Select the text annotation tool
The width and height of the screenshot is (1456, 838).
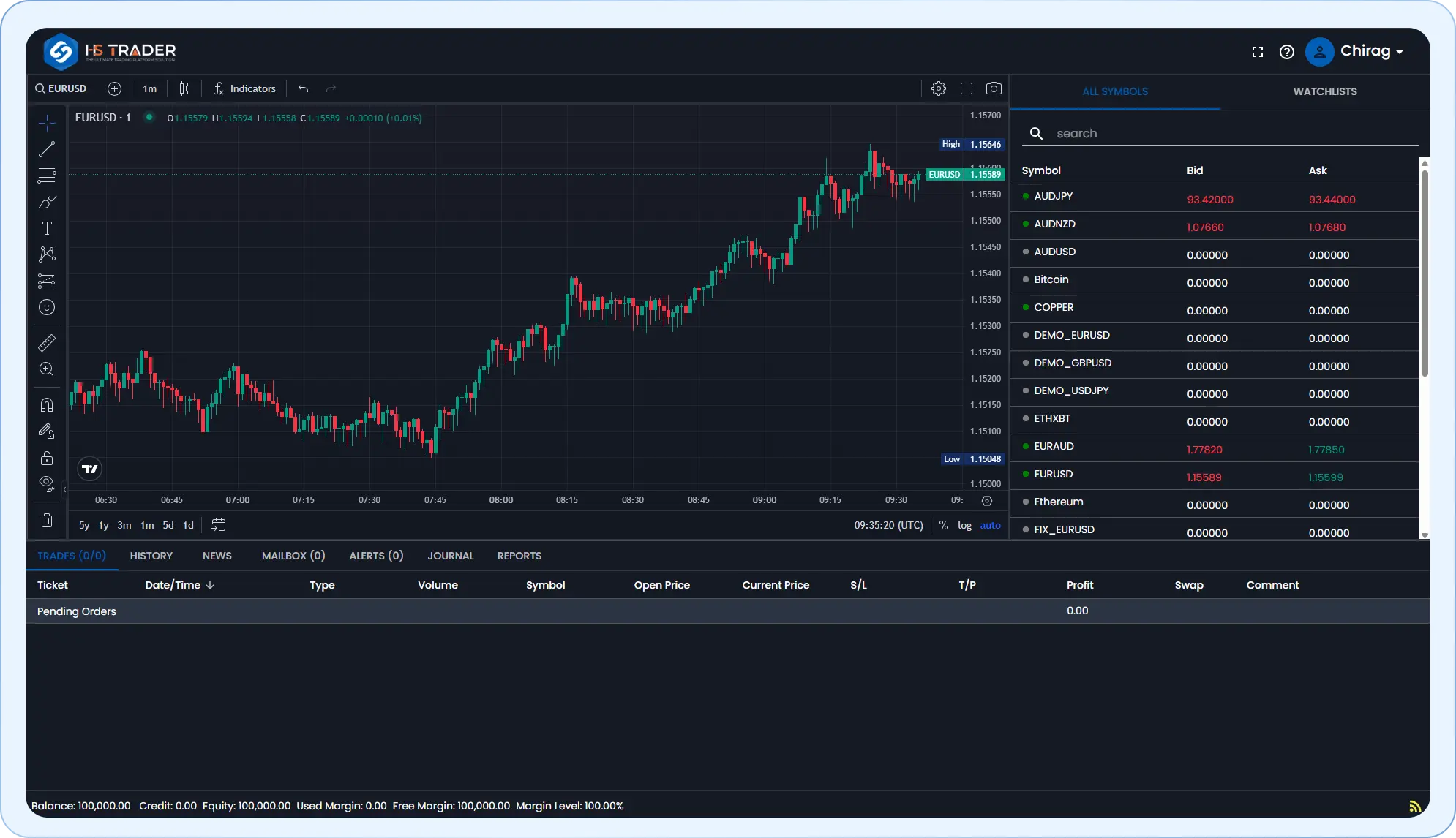(x=47, y=228)
